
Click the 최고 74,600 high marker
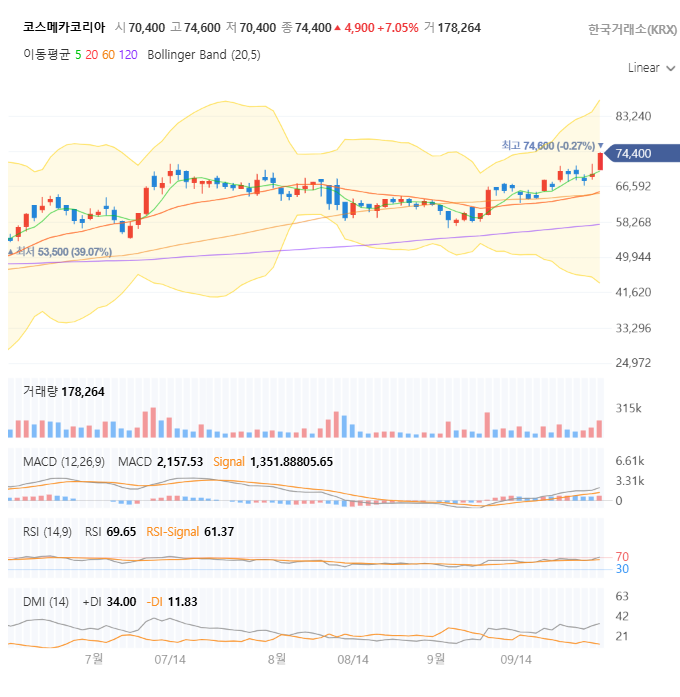tap(549, 146)
